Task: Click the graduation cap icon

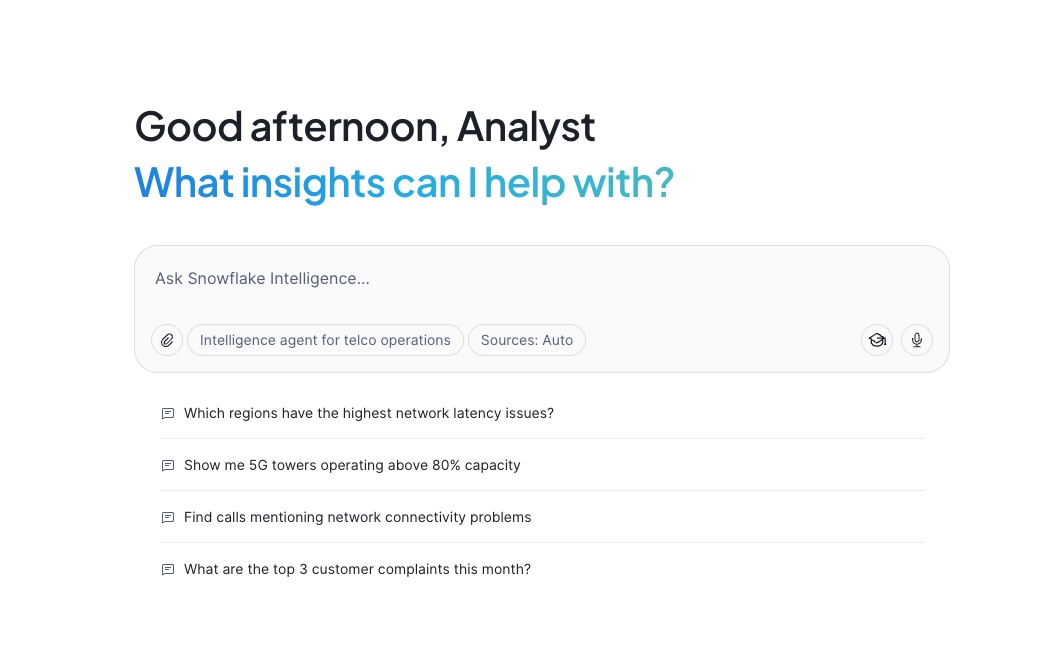Action: pos(877,340)
